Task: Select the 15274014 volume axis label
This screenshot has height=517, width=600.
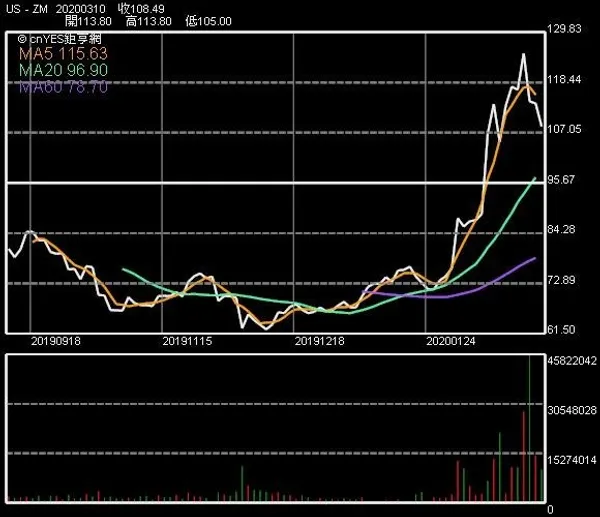Action: coord(572,459)
